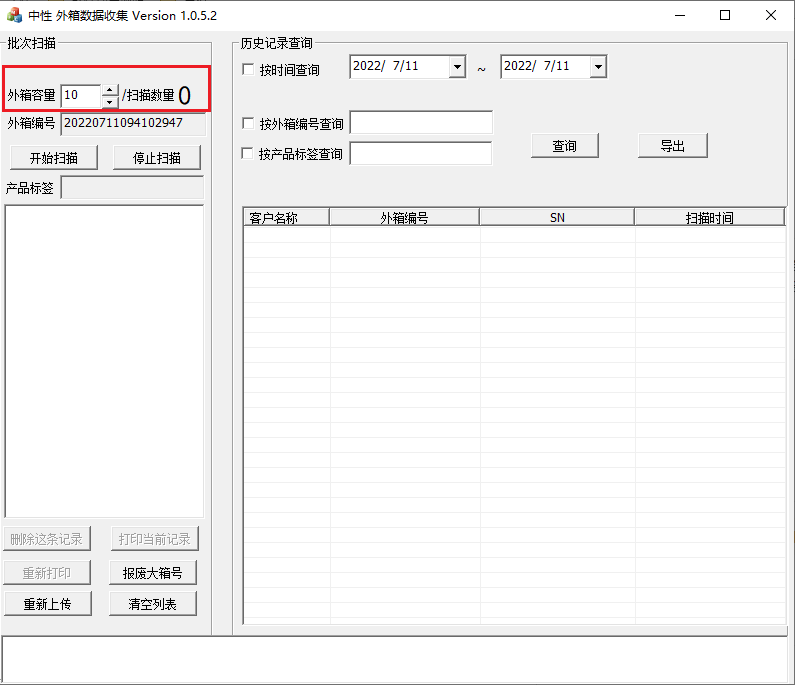Start scanning with 开始扫描 button
This screenshot has width=795, height=685.
(54, 158)
